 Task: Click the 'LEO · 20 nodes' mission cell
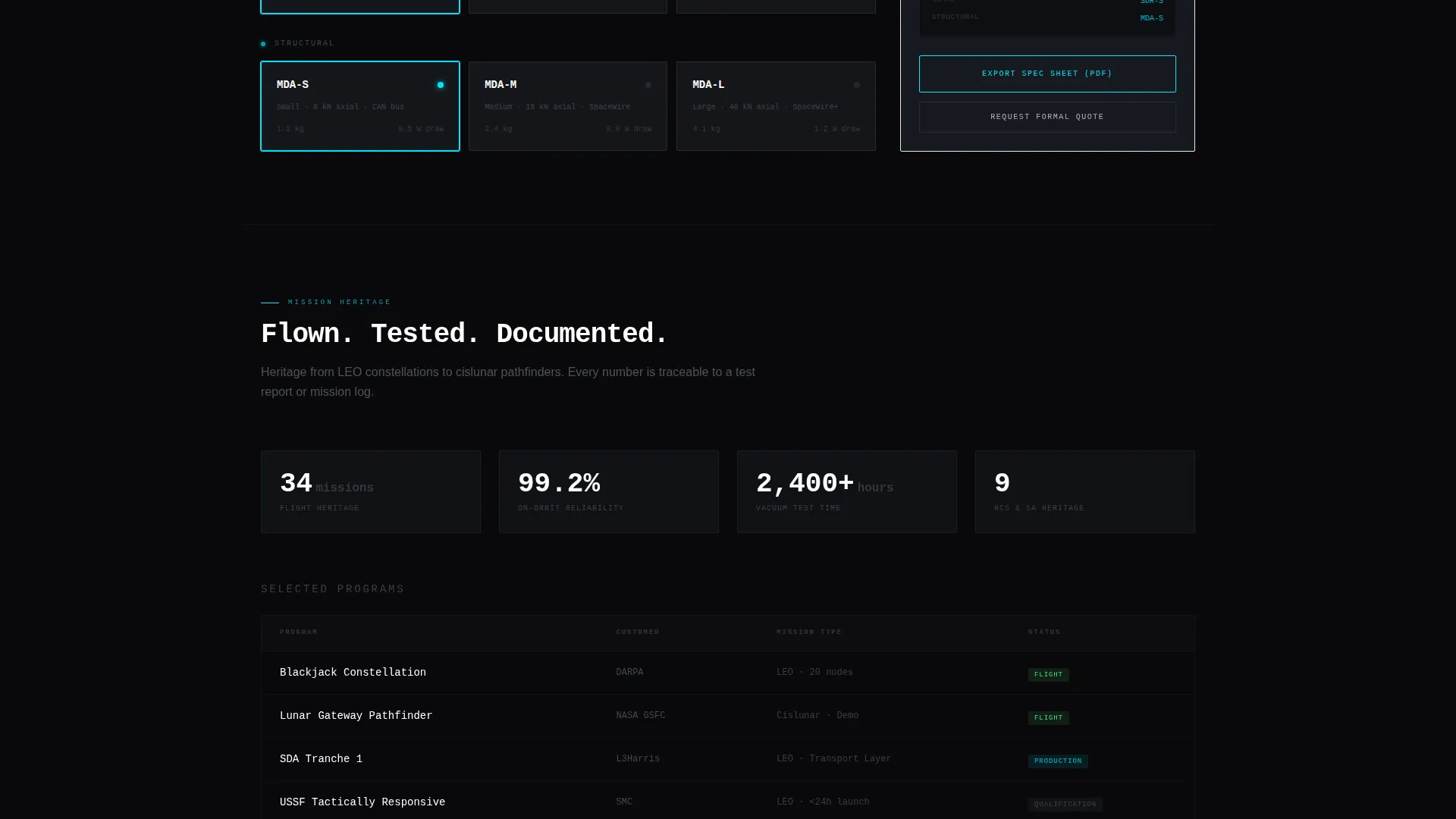point(814,673)
